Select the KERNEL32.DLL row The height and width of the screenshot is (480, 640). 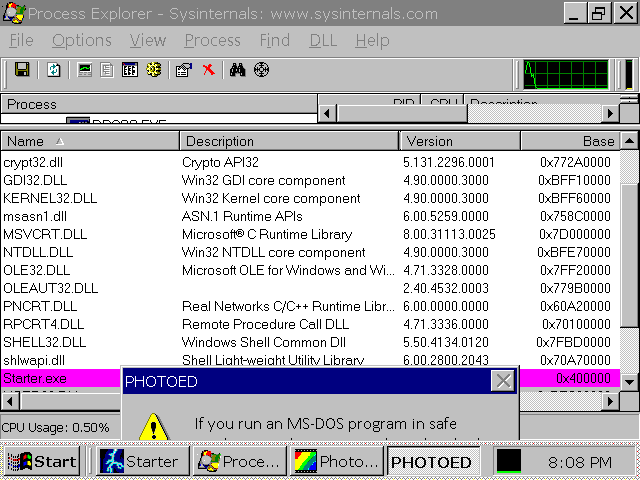[310, 198]
